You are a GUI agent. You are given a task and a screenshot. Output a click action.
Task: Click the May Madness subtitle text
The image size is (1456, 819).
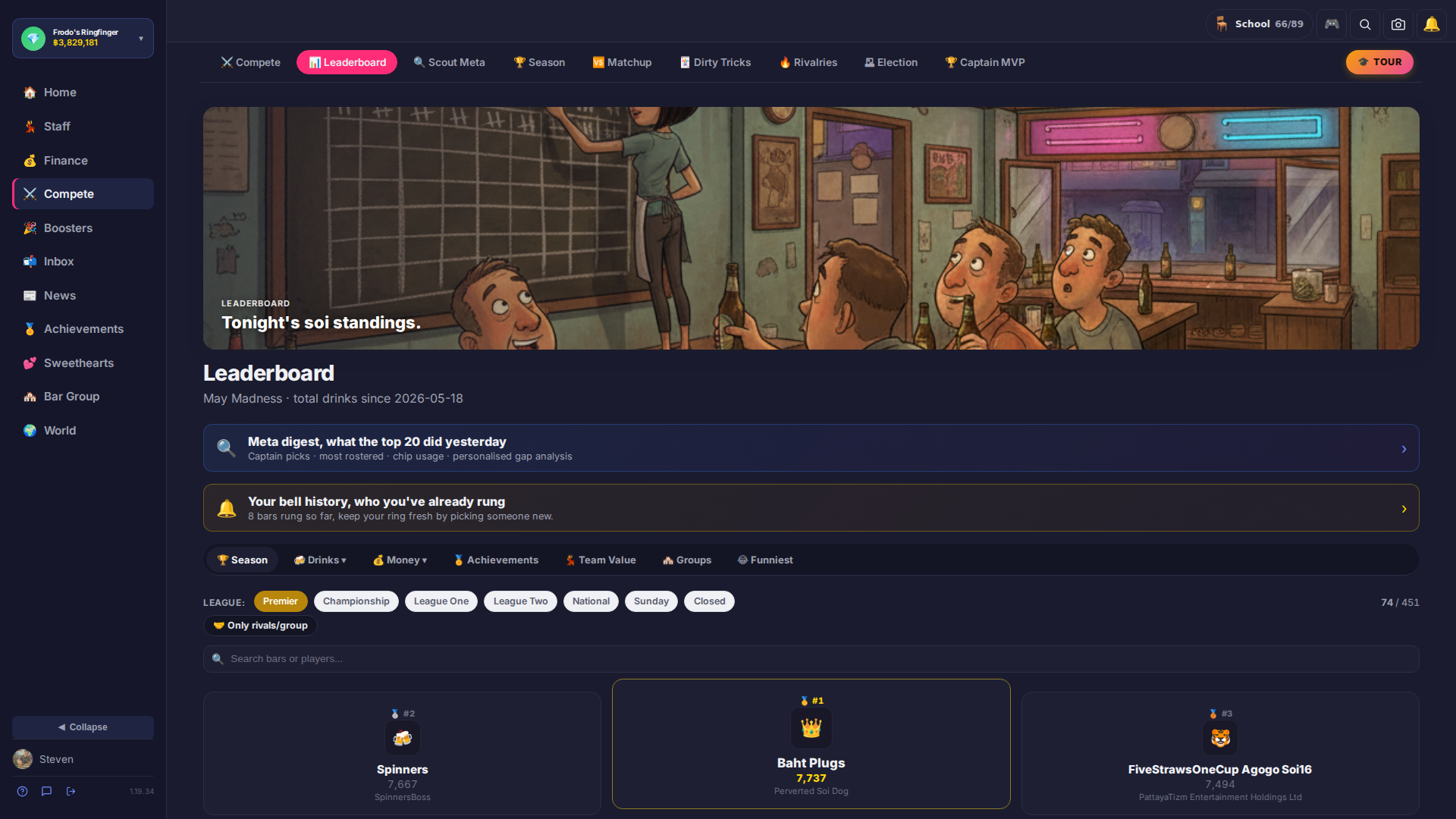[x=333, y=399]
